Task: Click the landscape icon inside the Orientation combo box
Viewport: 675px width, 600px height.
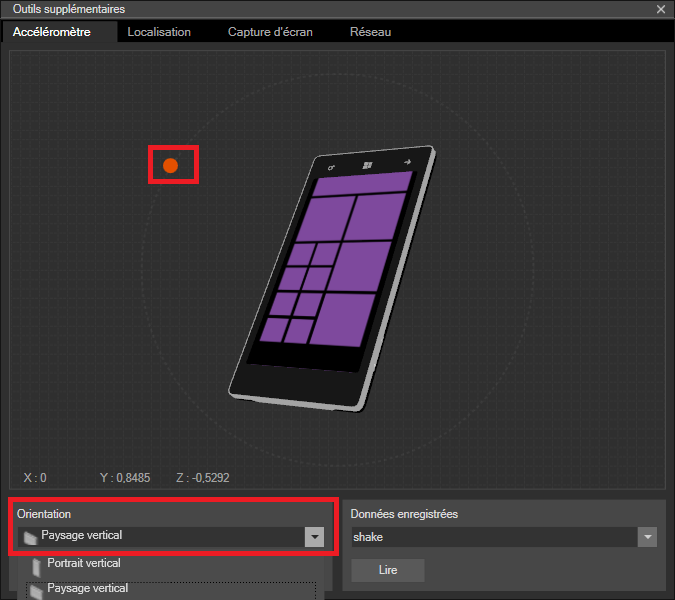Action: coord(30,537)
